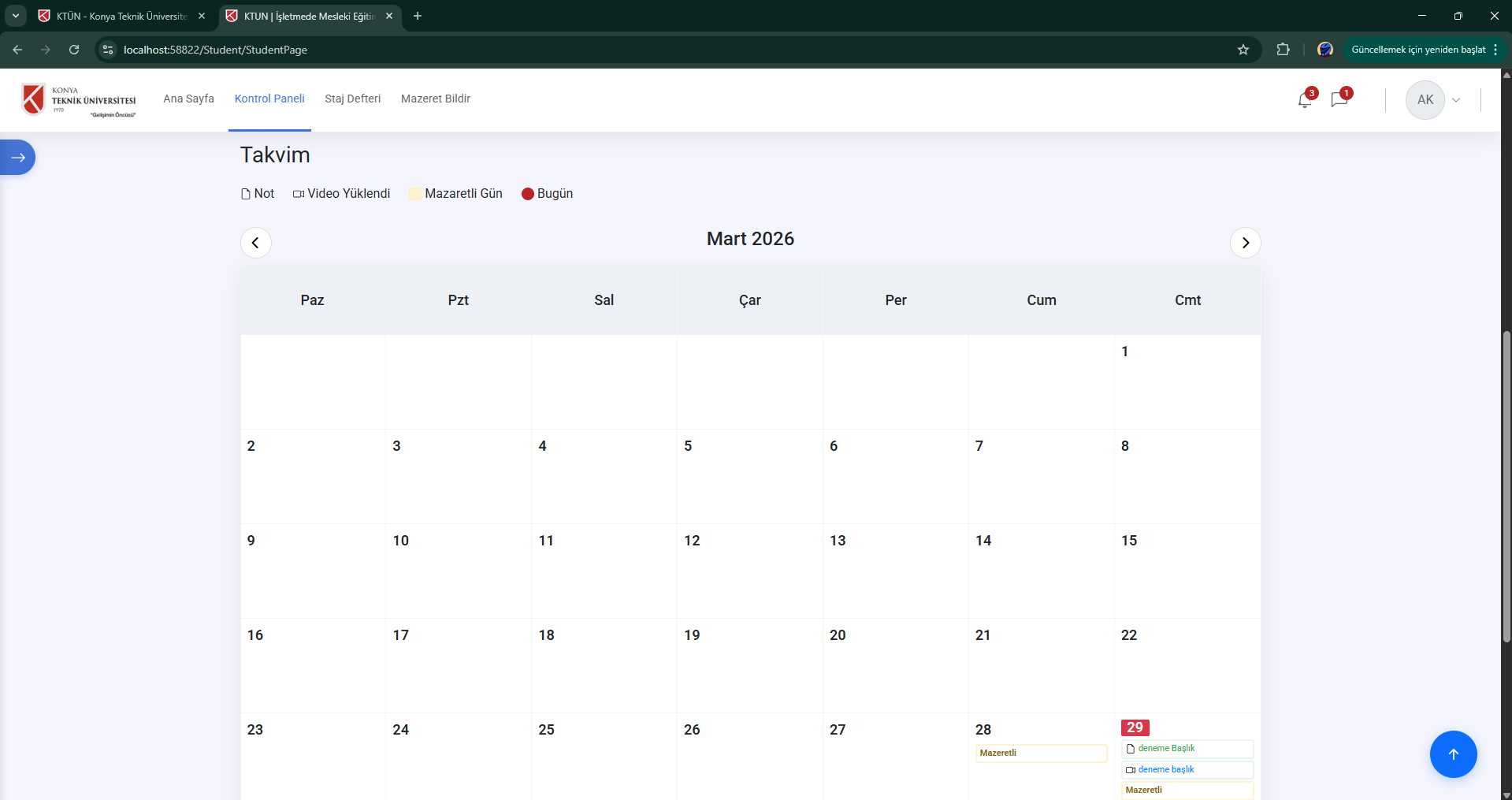Toggle the Bugün legend filter
The width and height of the screenshot is (1512, 800).
[547, 193]
